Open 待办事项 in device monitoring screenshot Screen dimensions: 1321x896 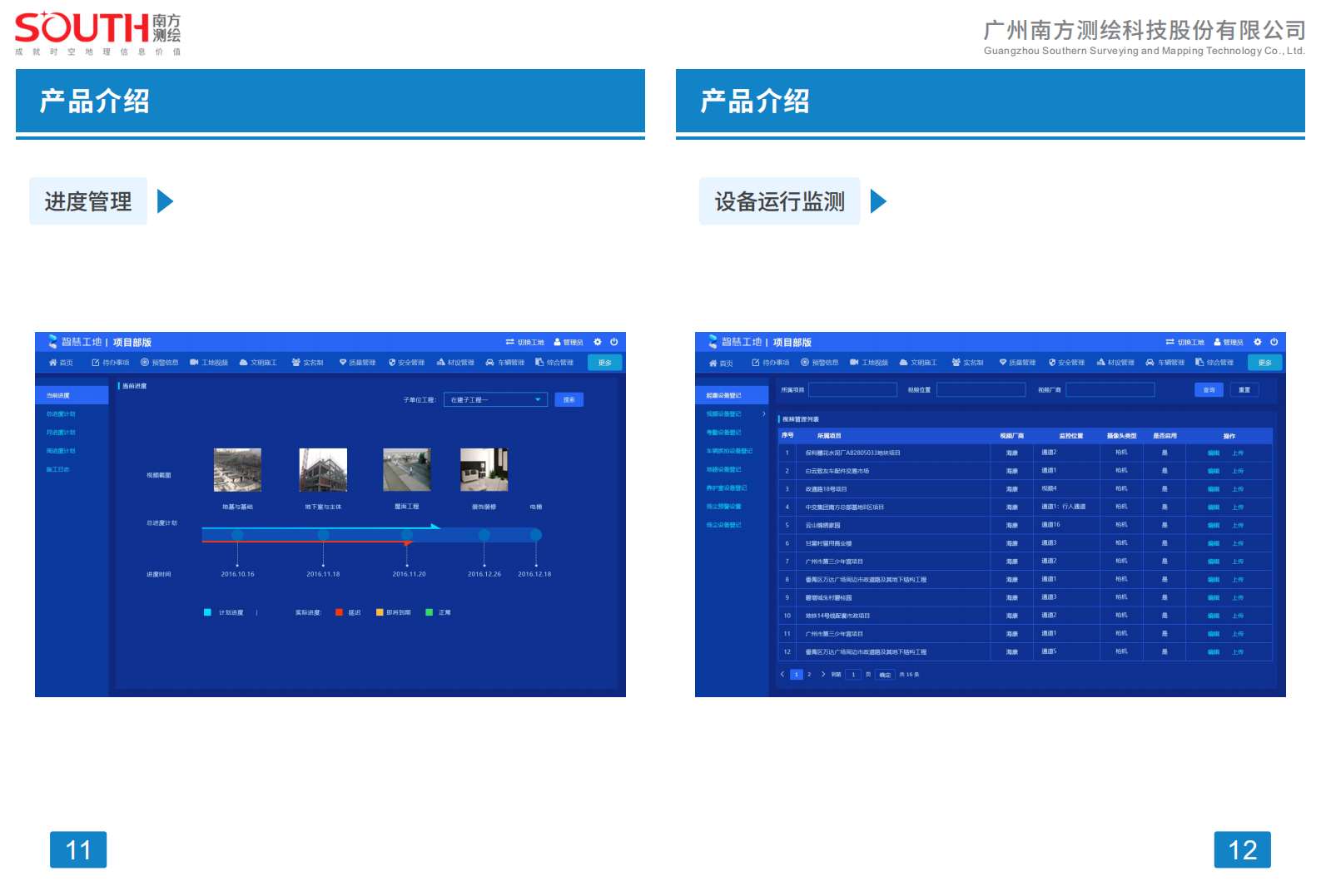click(x=771, y=363)
